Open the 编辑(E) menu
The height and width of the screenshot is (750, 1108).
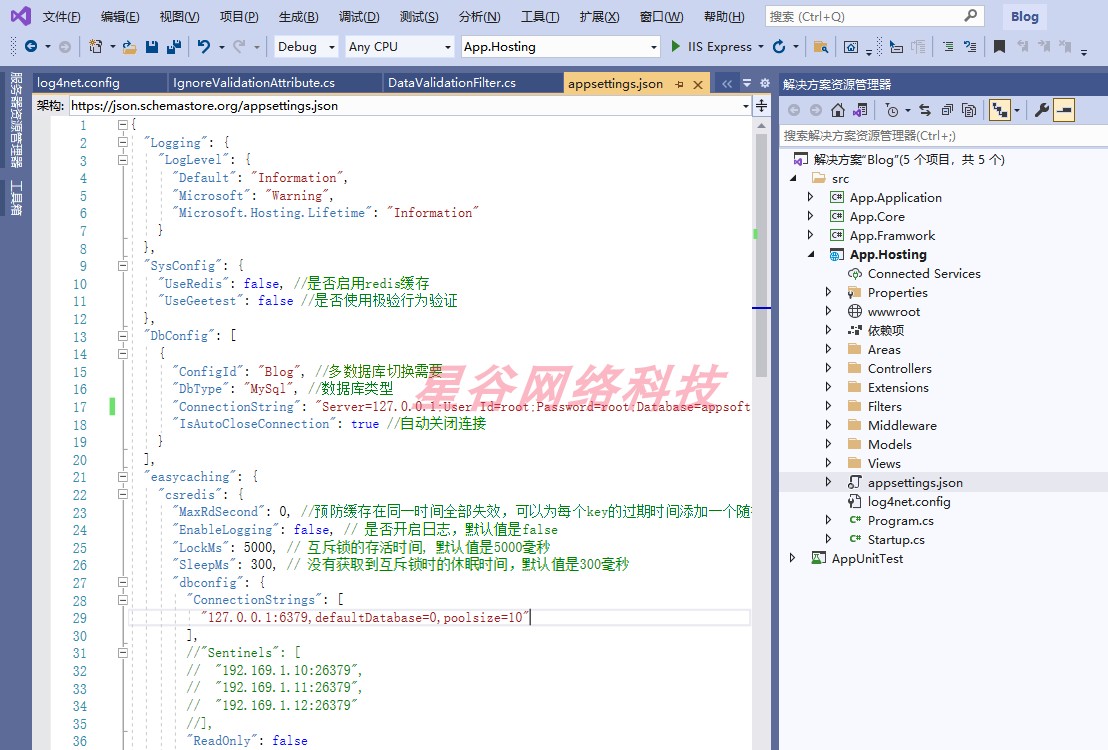click(x=120, y=16)
